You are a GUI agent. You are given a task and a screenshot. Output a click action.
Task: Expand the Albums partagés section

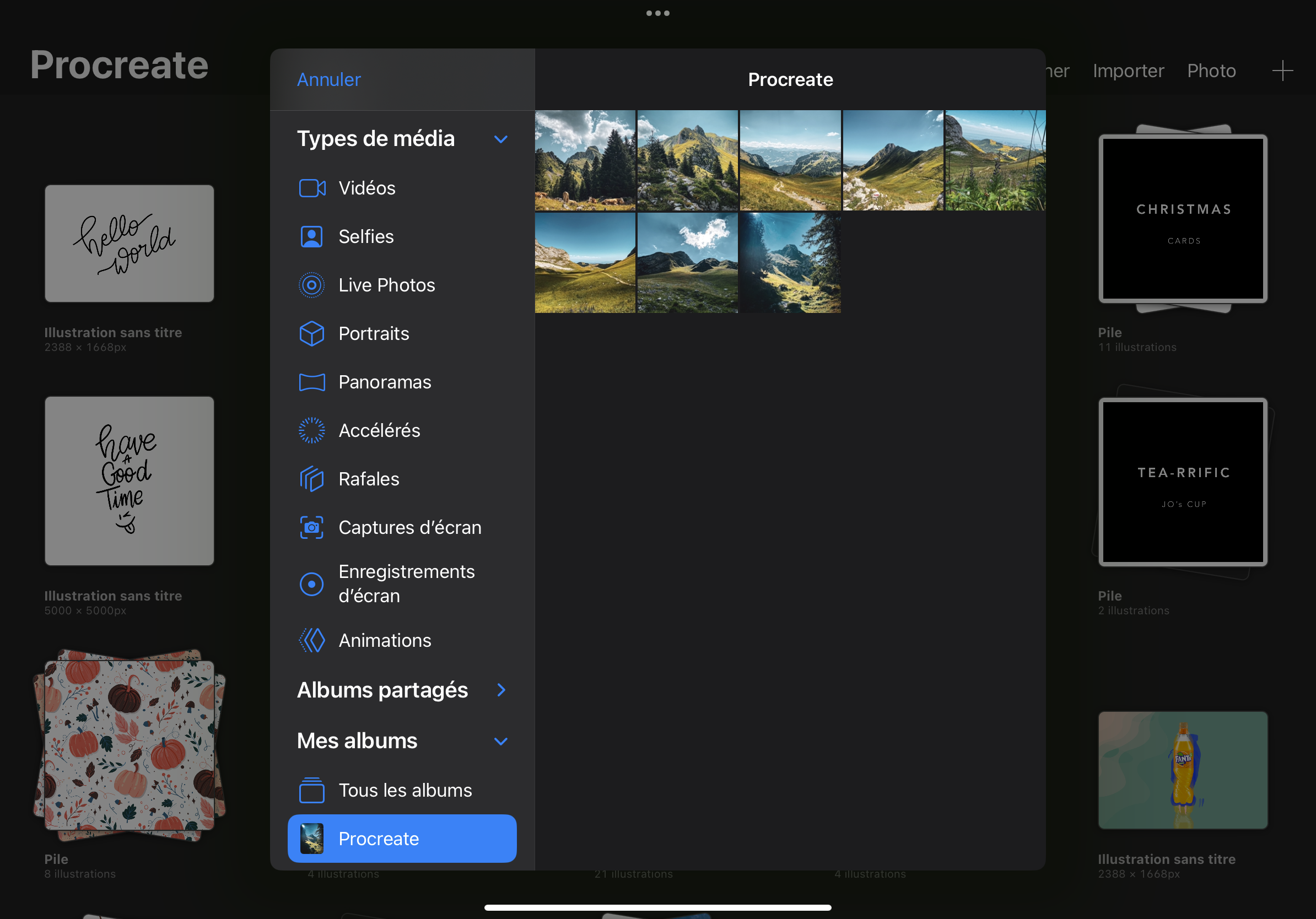(500, 690)
